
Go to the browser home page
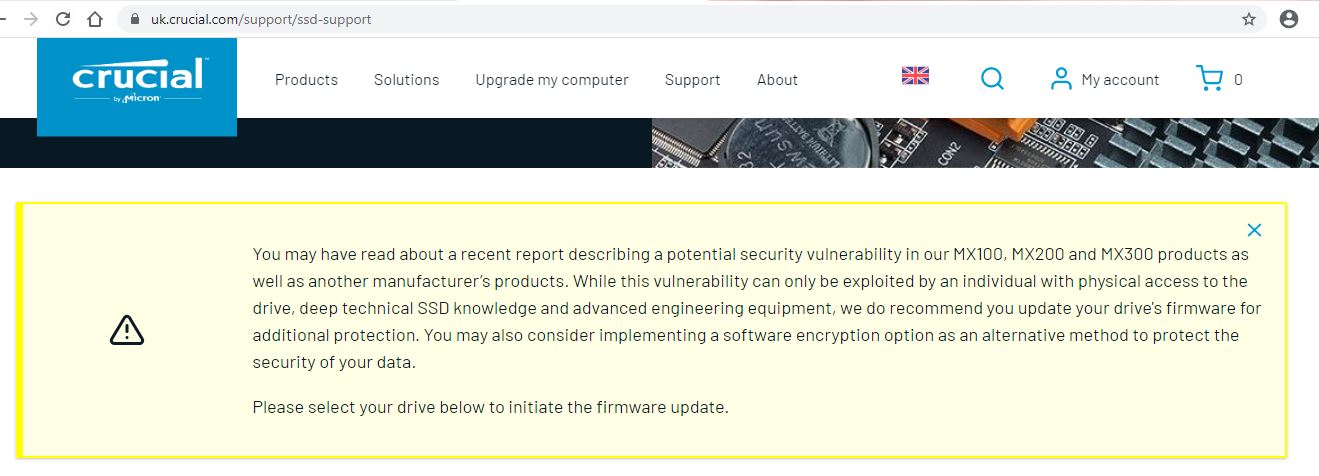(94, 19)
